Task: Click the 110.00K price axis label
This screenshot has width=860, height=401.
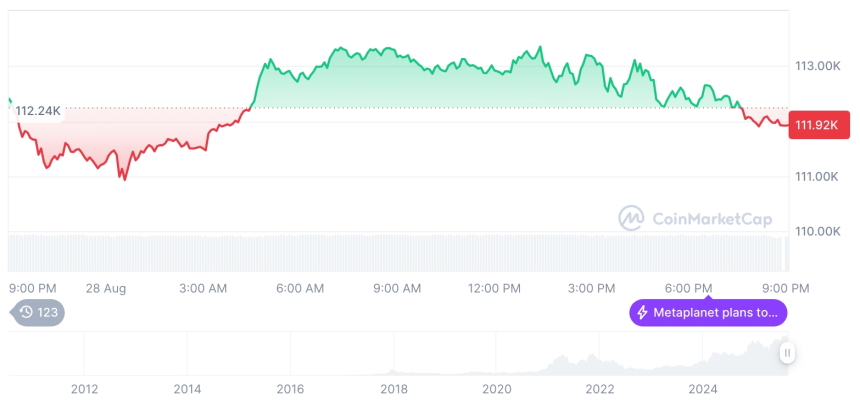Action: pyautogui.click(x=817, y=231)
